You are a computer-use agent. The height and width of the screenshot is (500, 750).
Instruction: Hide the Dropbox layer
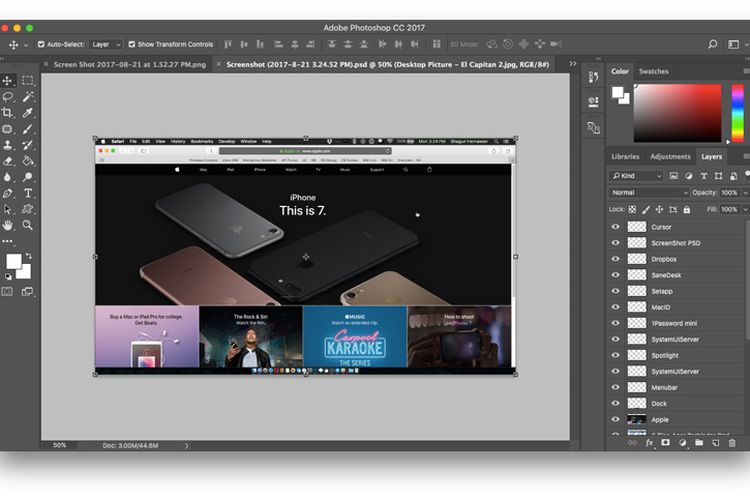616,259
